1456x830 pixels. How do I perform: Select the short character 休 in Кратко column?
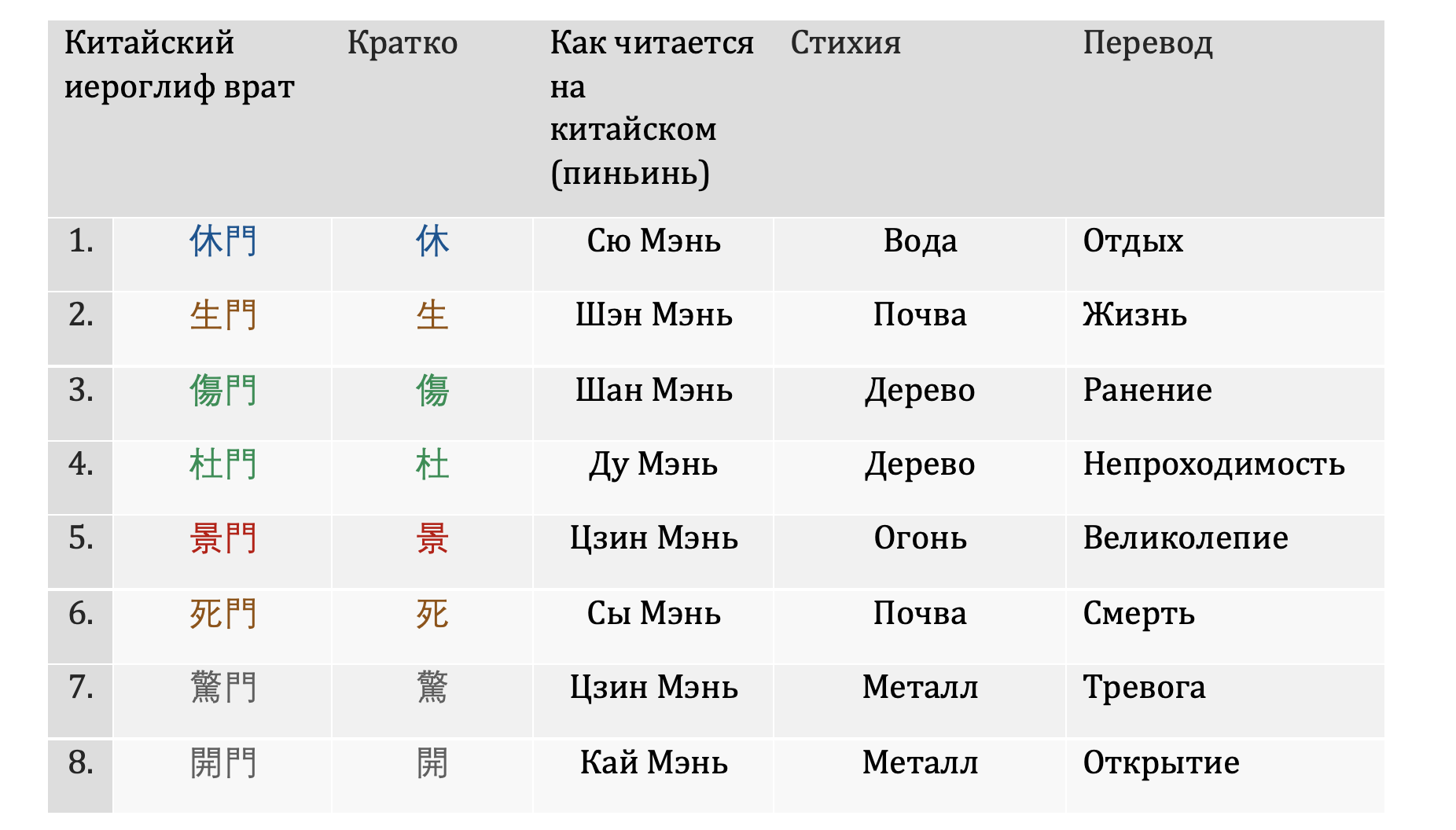[432, 241]
